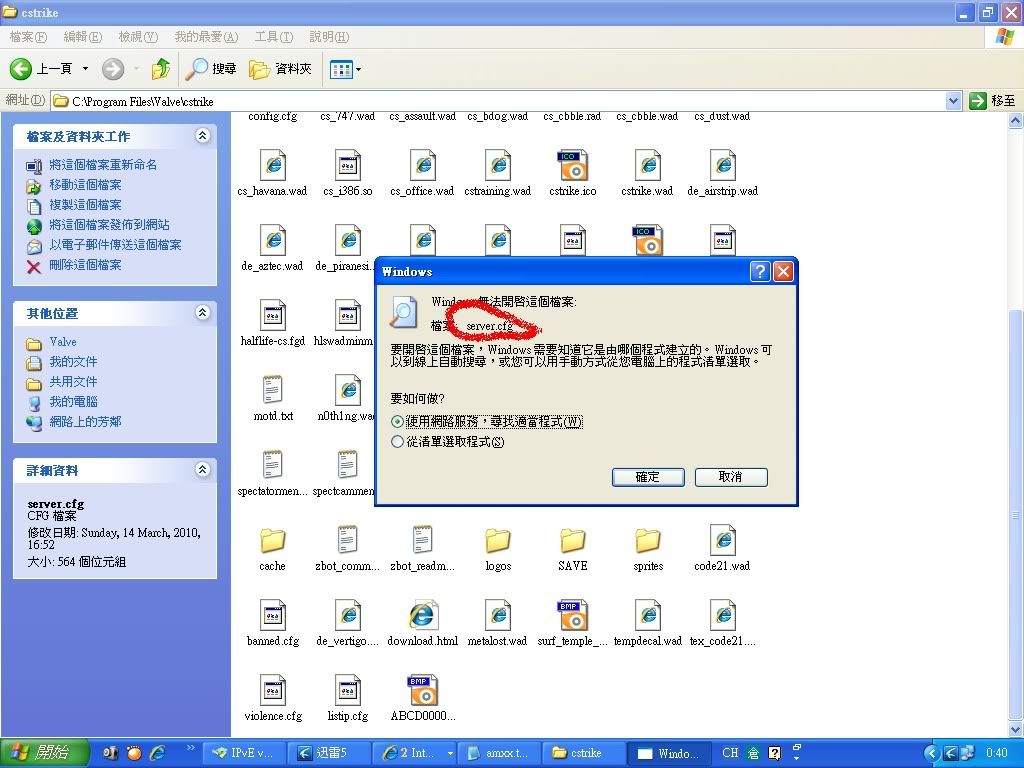This screenshot has width=1024, height=768.
Task: Open the 編輯(E) menu
Action: 82,37
